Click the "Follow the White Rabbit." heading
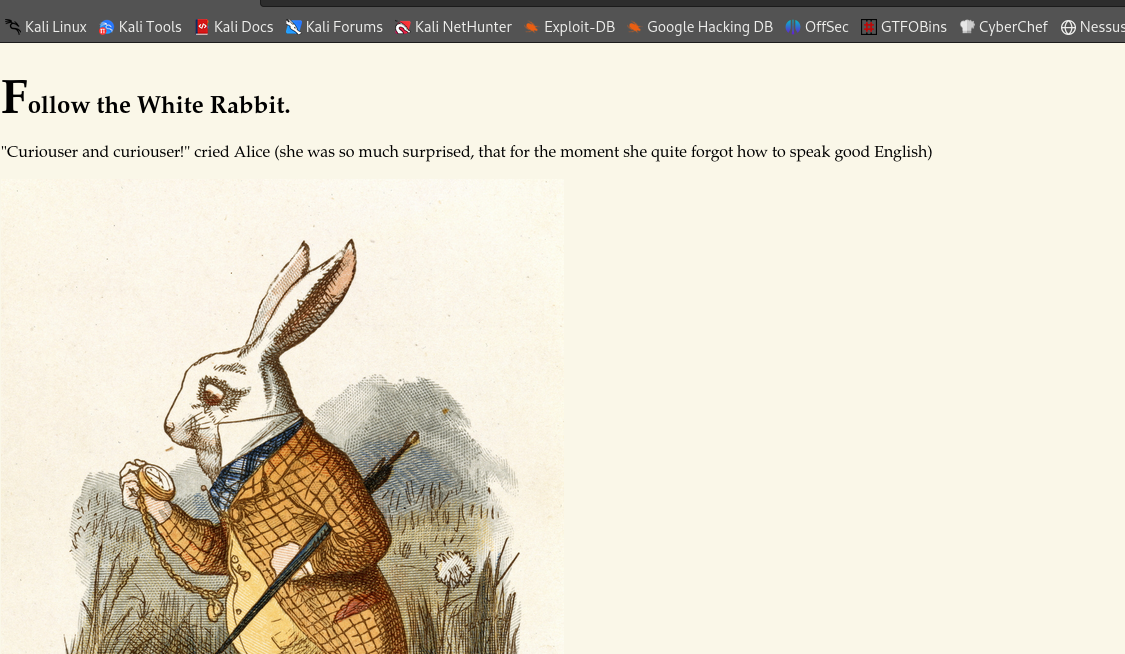Screen dimensions: 1125x654 click(x=146, y=98)
